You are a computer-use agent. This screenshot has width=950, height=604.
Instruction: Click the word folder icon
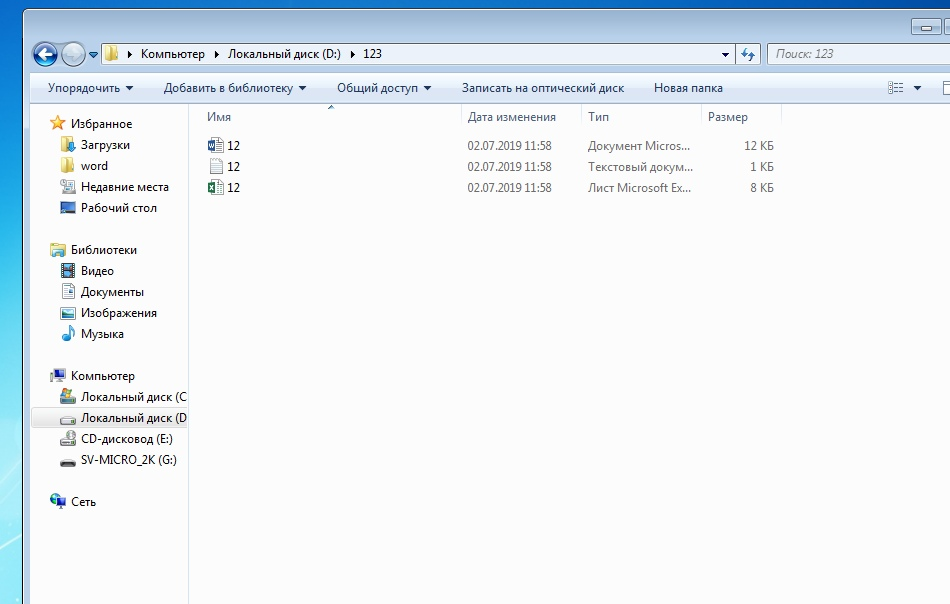pos(68,165)
